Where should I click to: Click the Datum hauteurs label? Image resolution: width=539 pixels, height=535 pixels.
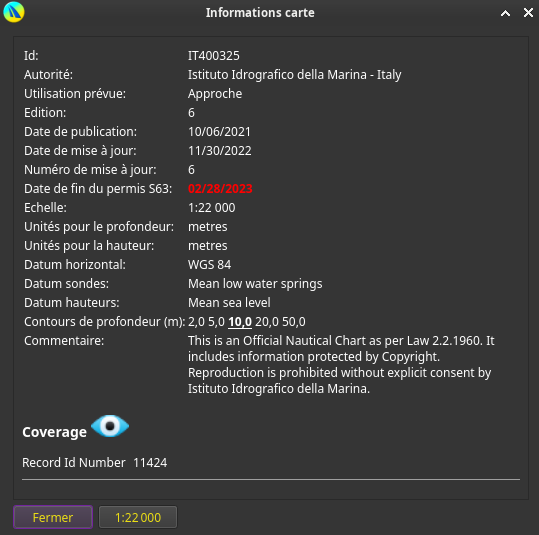pos(72,303)
